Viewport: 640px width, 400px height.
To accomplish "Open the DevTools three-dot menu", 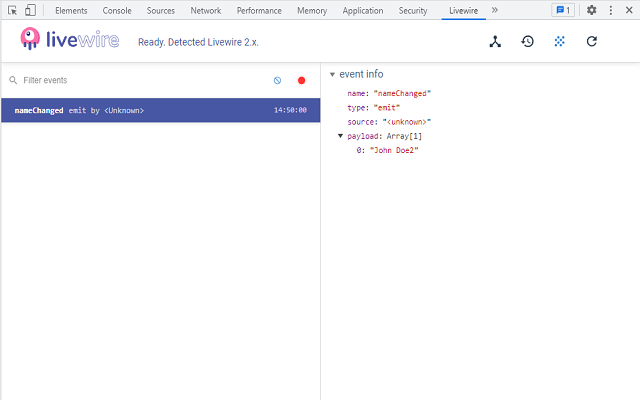I will (611, 10).
